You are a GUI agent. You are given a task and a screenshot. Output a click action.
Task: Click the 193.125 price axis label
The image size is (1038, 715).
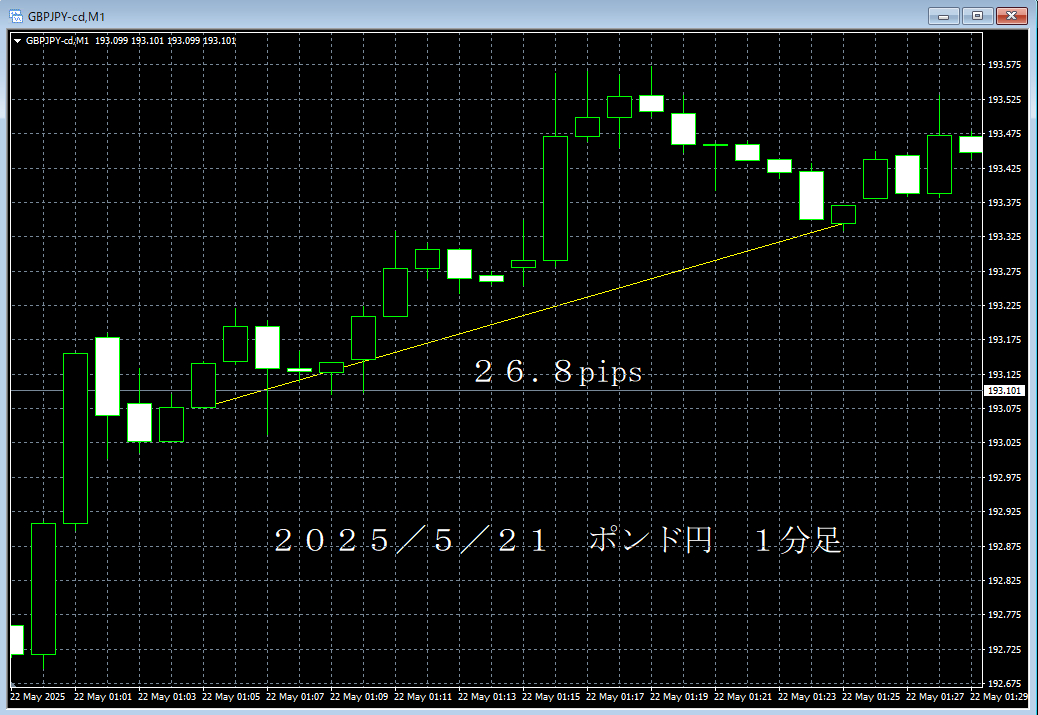[x=1004, y=375]
